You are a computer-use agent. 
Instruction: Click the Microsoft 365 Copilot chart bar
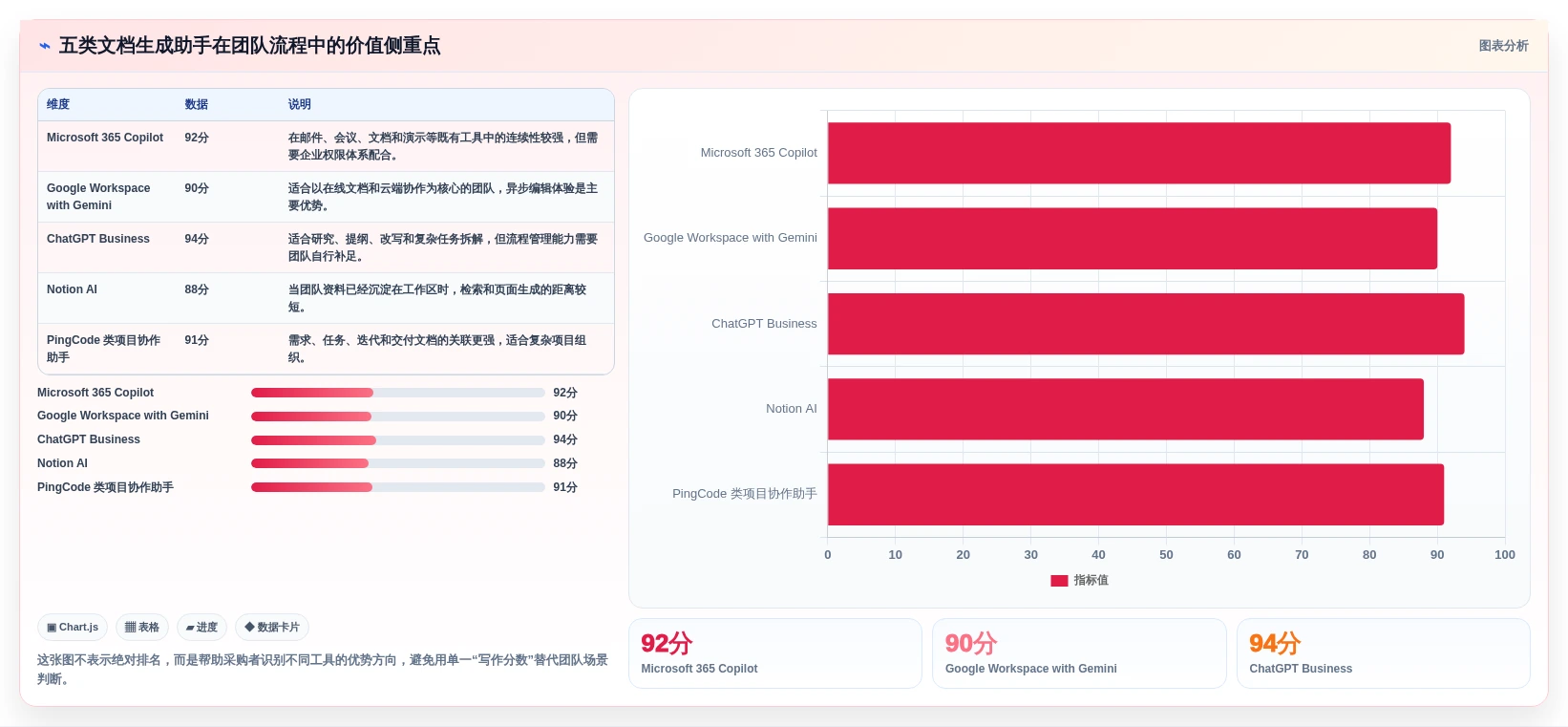[x=1138, y=153]
